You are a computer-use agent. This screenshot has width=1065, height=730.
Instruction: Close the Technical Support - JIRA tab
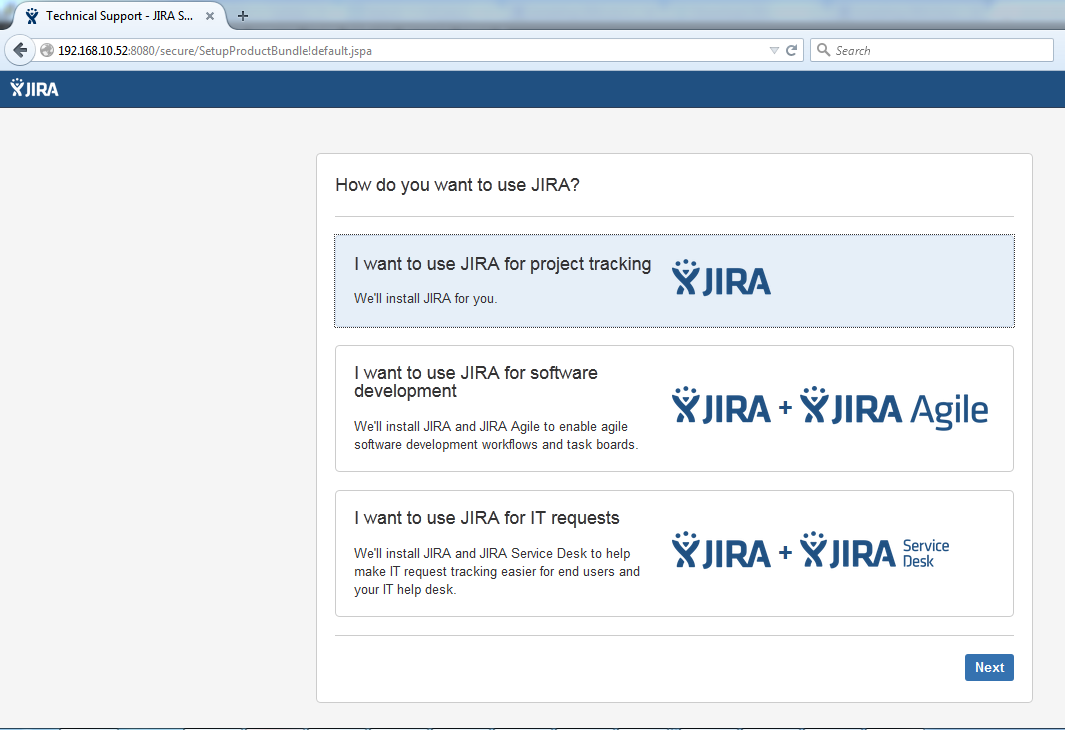coord(210,16)
